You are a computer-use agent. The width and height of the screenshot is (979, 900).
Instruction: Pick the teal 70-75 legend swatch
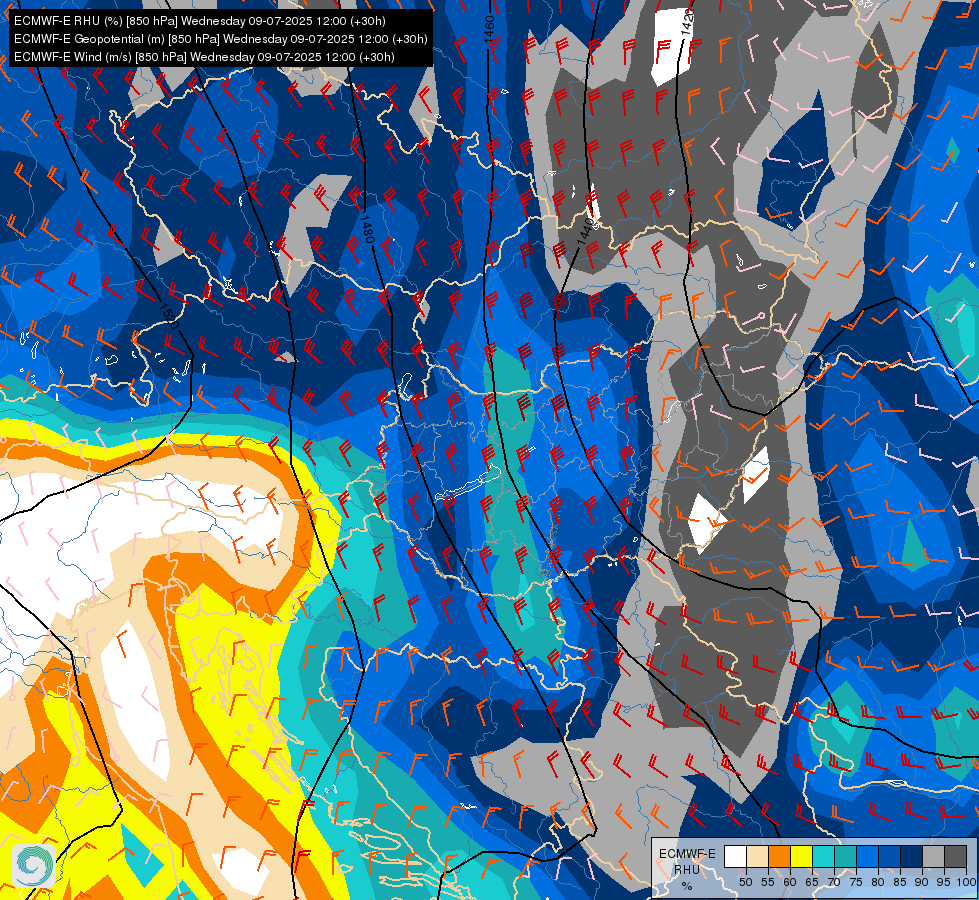[x=845, y=856]
